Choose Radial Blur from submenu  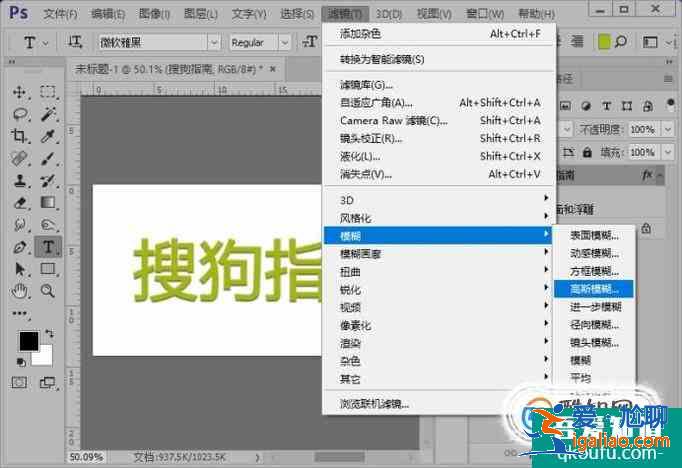coord(594,324)
